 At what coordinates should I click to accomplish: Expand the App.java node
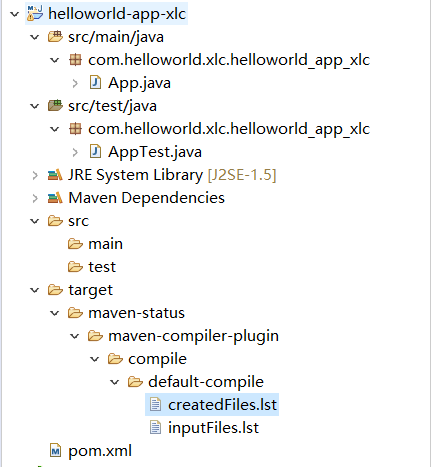(75, 83)
